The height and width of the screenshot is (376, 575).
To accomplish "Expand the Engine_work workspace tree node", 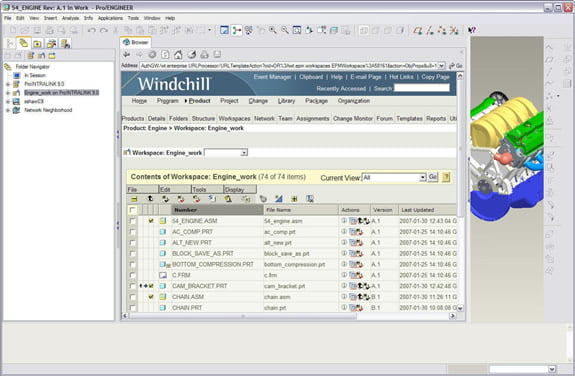I will pyautogui.click(x=8, y=93).
